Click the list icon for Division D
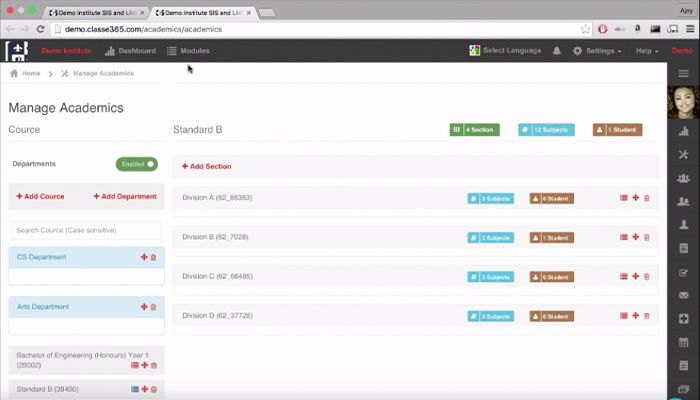The height and width of the screenshot is (400, 700). point(624,316)
